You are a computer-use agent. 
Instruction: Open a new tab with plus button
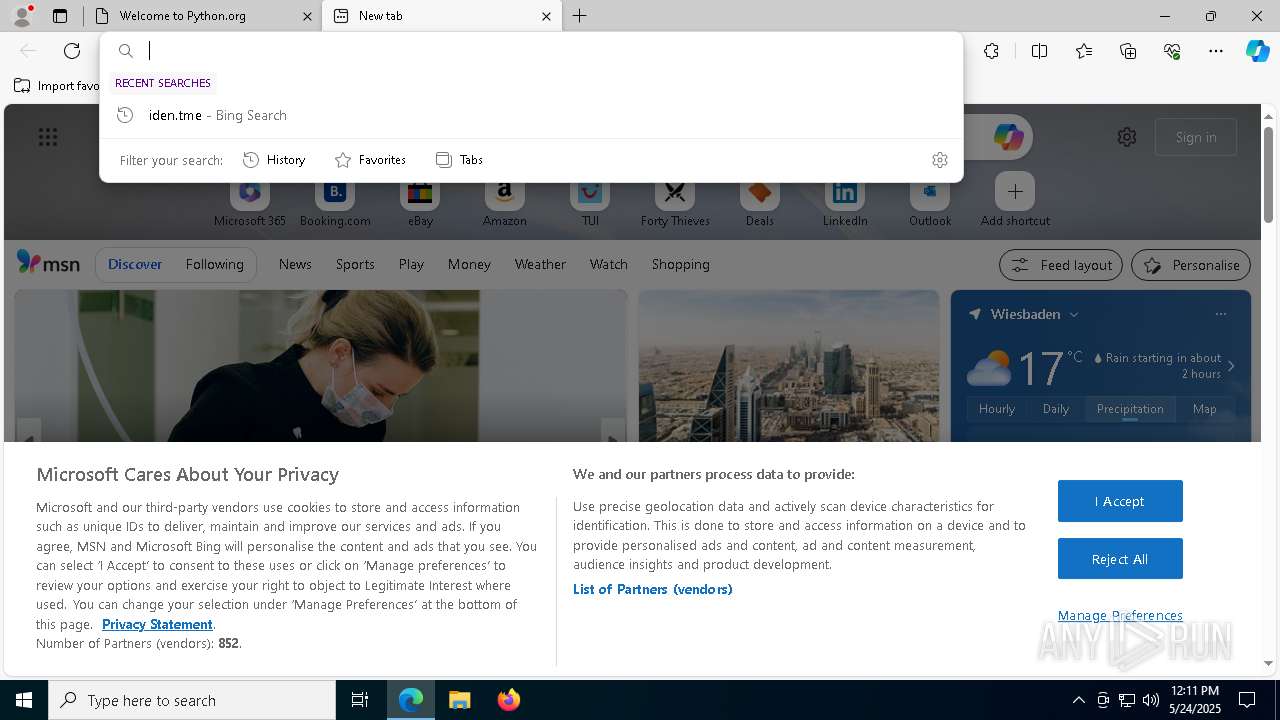click(579, 16)
